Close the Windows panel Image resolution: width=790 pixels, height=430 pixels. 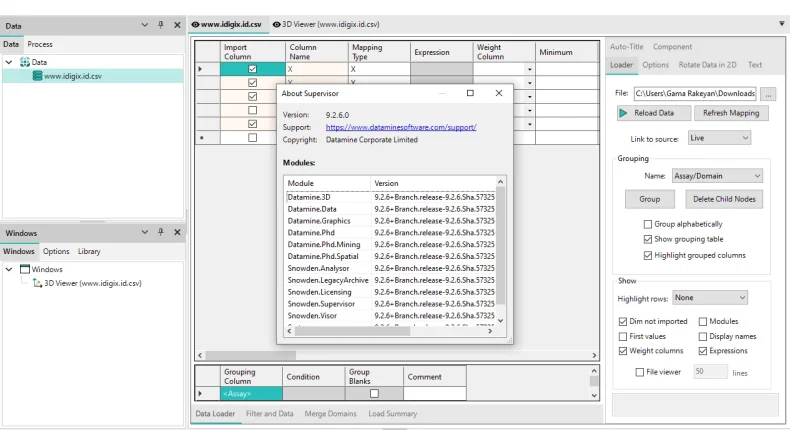coord(177,232)
